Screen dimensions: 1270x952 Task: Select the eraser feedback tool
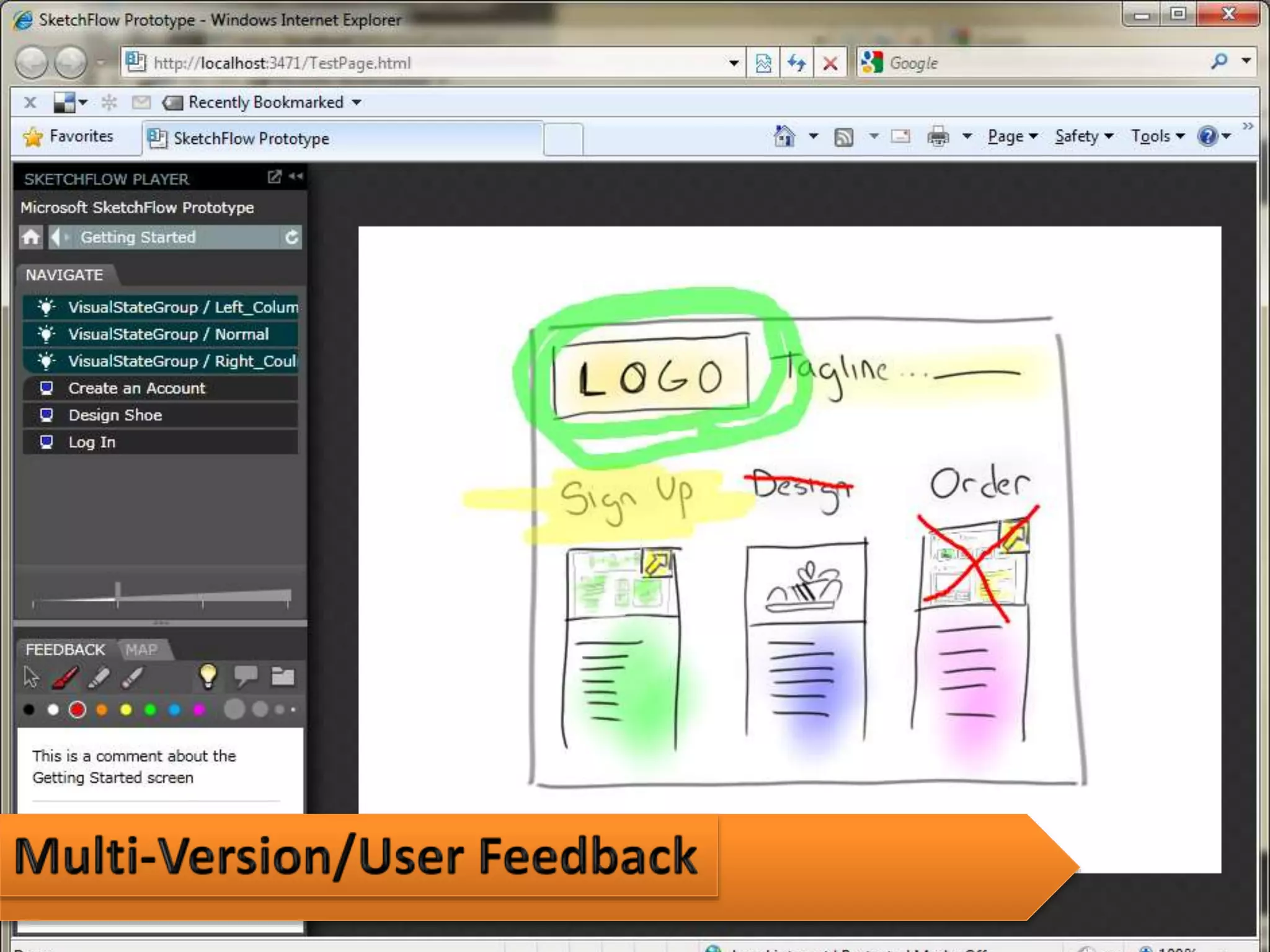tap(132, 677)
